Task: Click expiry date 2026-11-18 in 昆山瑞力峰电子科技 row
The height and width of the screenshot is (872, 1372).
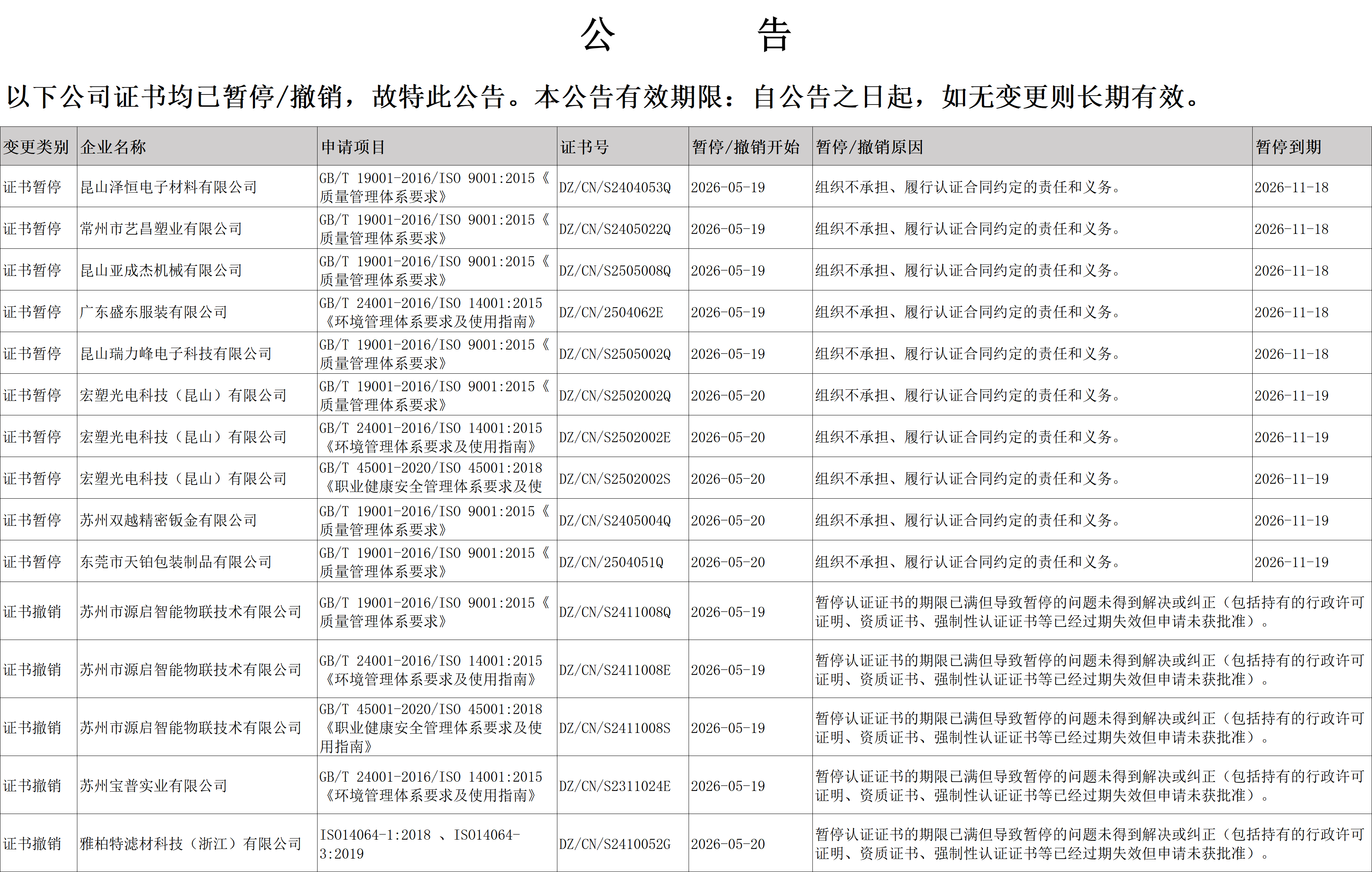Action: point(1292,354)
